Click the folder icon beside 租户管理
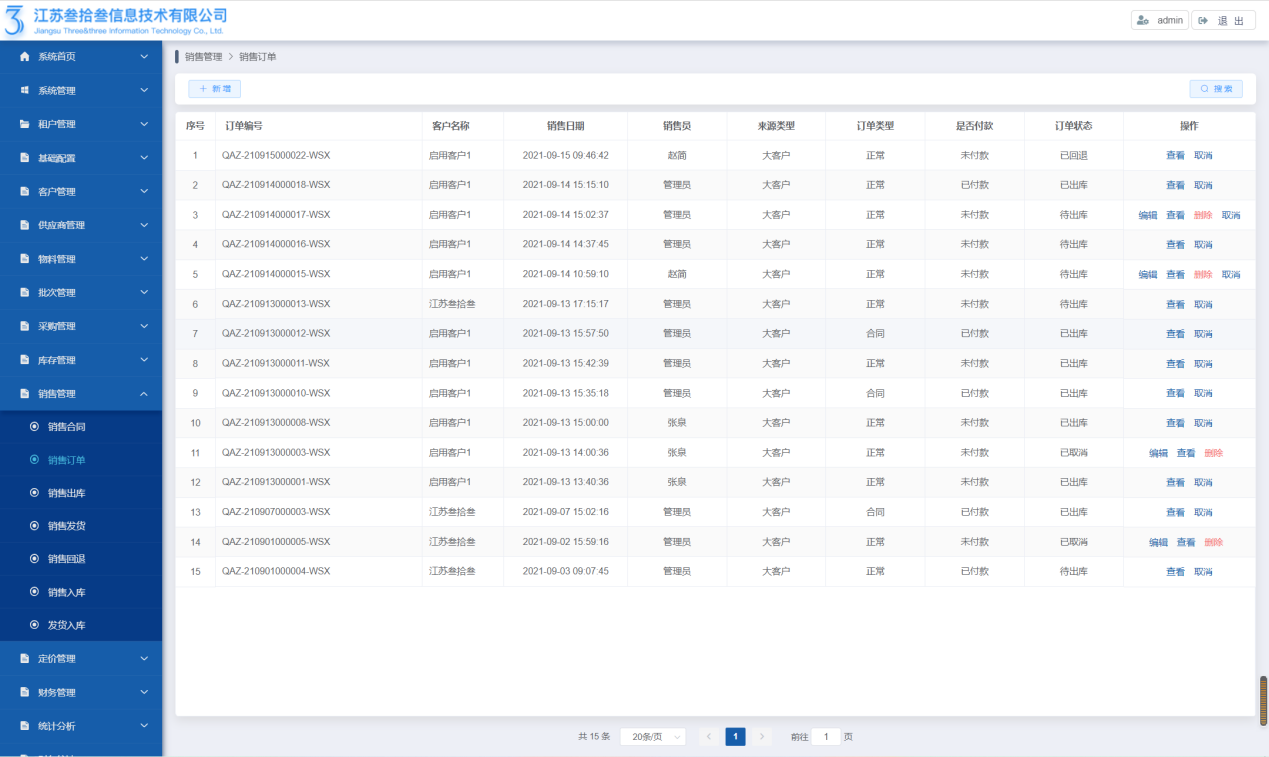1269x757 pixels. click(x=25, y=124)
